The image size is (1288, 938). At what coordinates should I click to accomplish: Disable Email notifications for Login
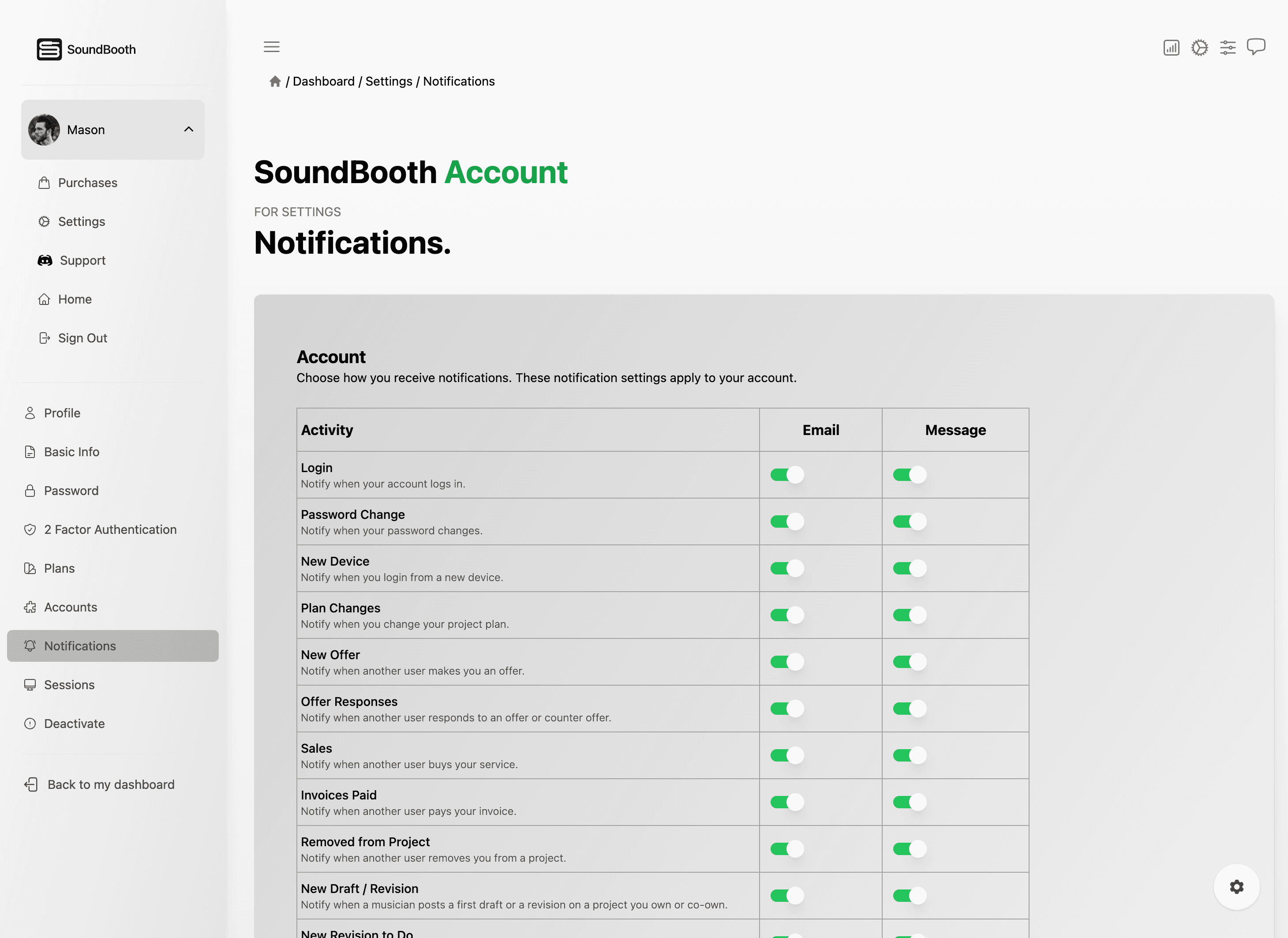(x=786, y=474)
